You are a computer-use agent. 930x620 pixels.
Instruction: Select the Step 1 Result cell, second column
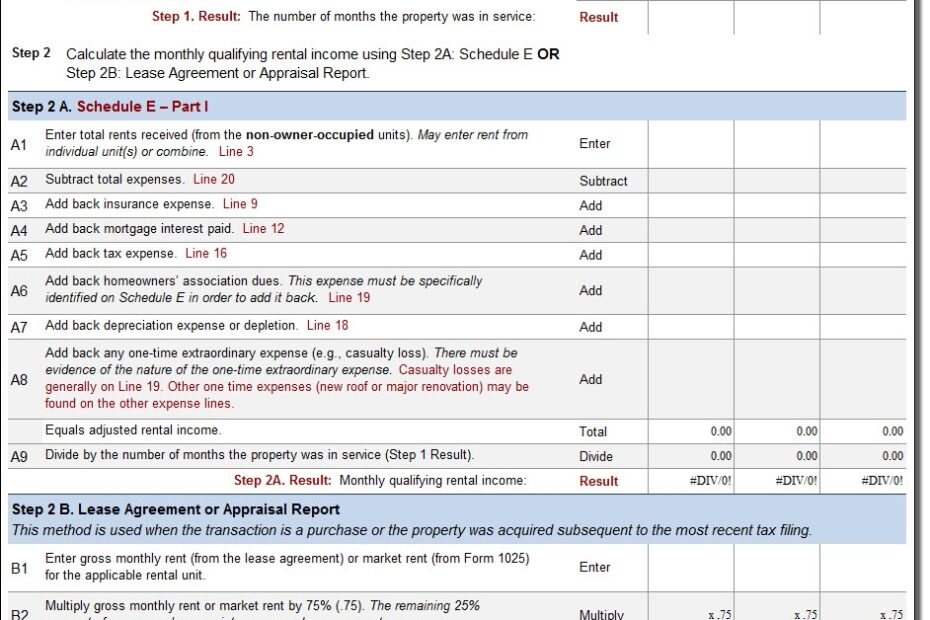click(x=777, y=17)
